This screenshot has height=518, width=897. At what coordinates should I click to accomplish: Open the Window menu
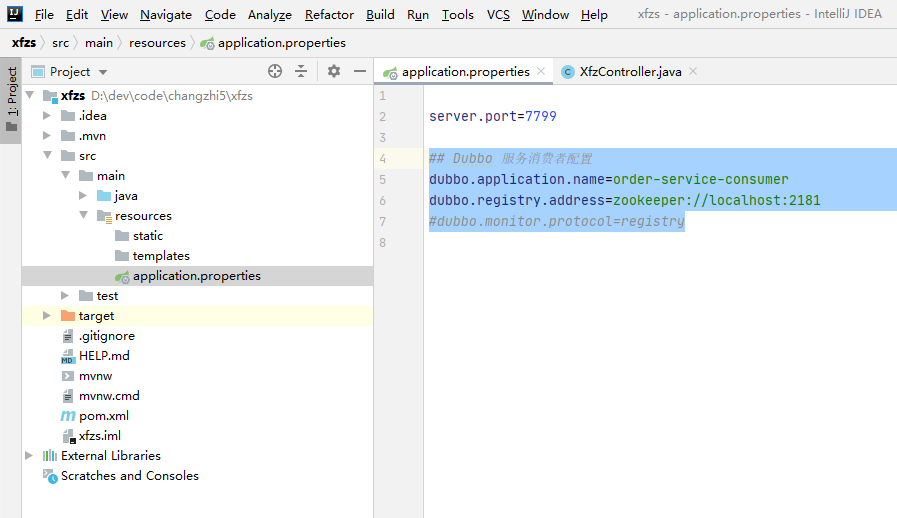[545, 15]
